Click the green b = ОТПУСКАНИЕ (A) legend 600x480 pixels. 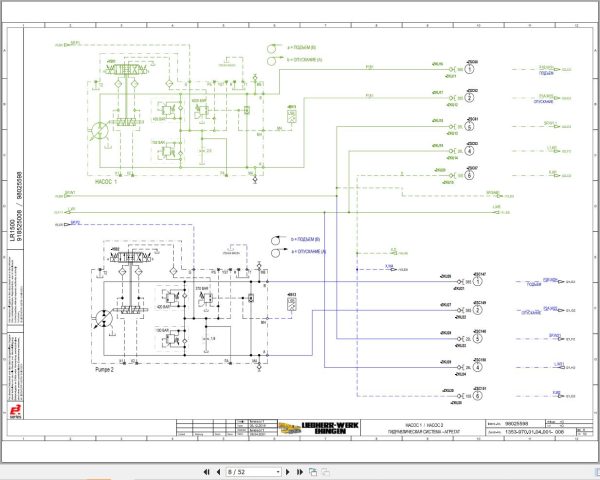305,60
